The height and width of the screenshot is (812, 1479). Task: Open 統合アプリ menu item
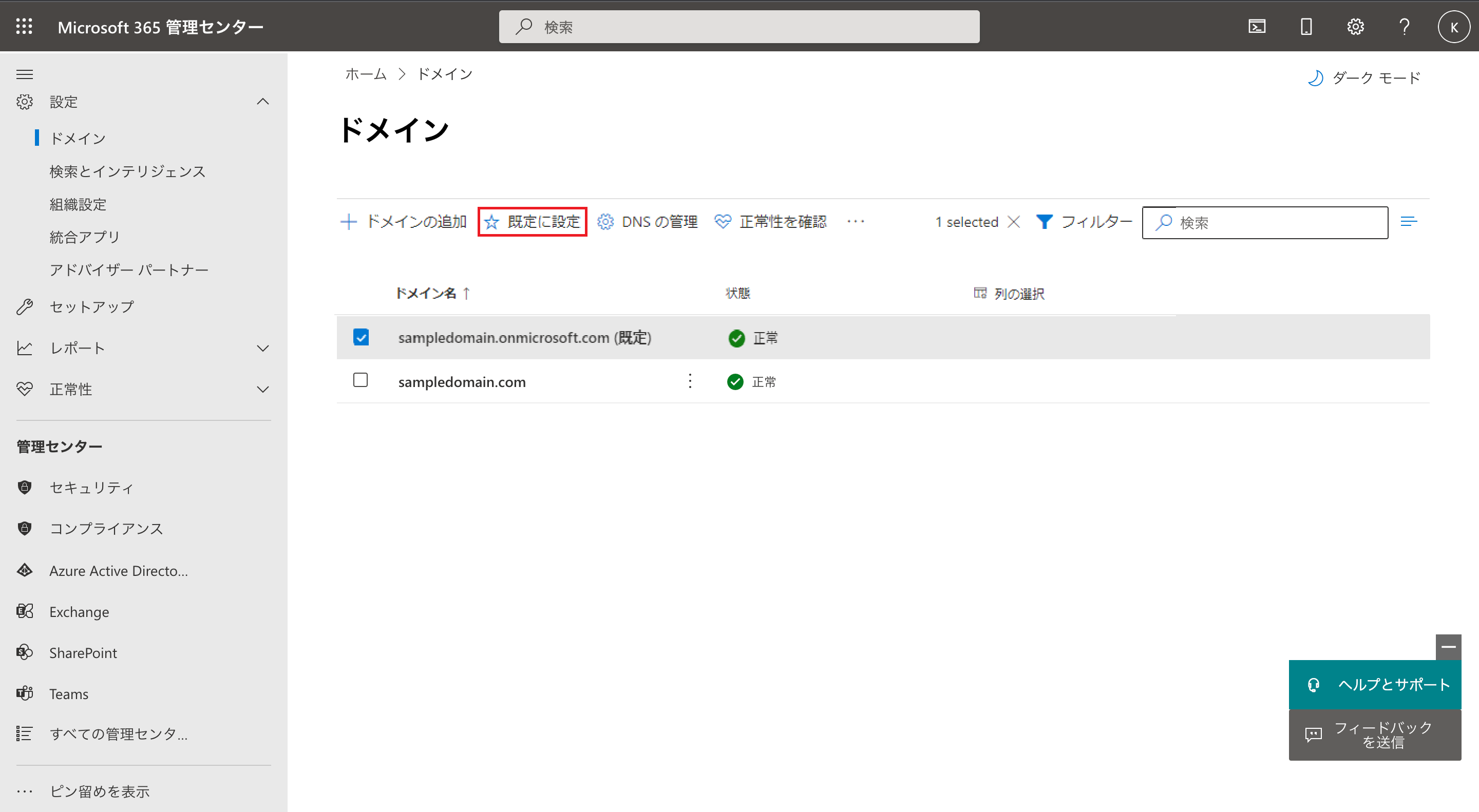[85, 237]
